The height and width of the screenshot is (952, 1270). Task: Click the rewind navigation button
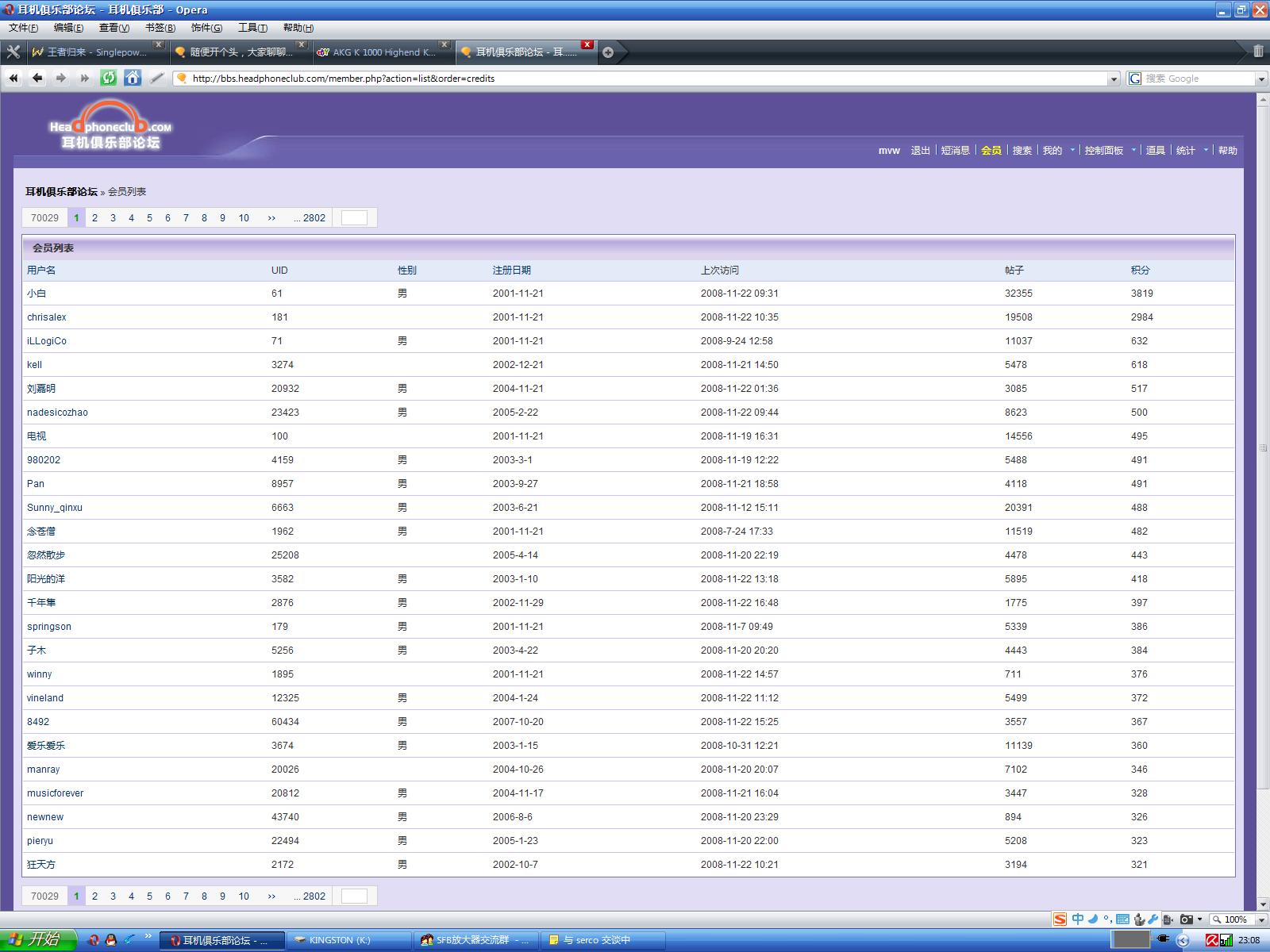click(x=13, y=78)
